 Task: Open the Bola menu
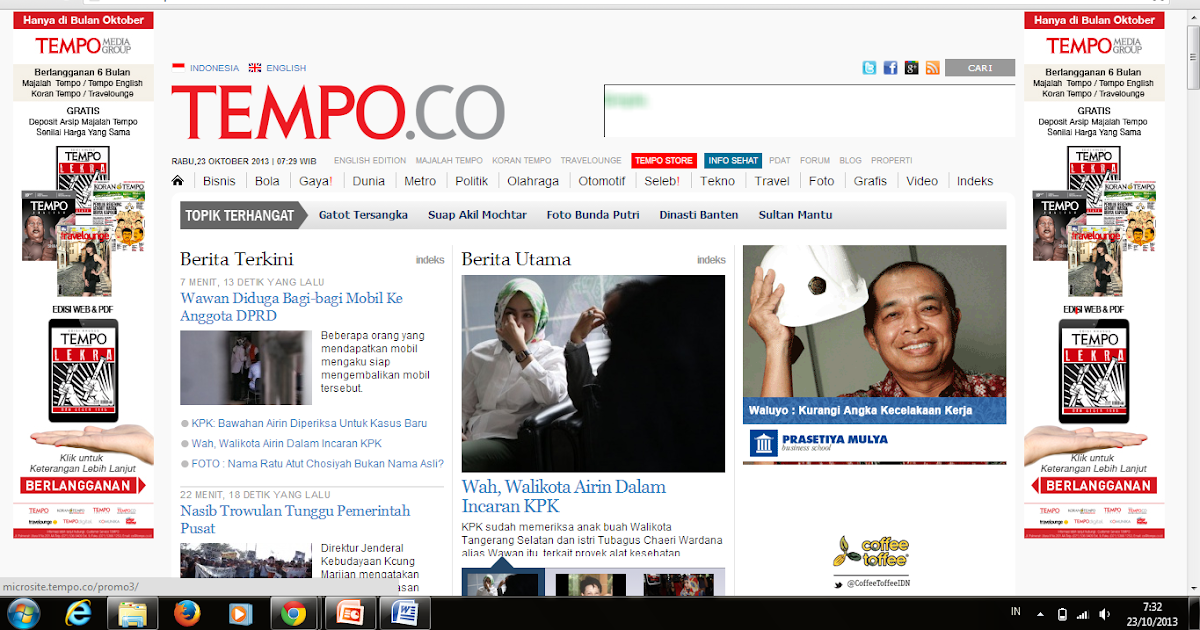point(267,181)
